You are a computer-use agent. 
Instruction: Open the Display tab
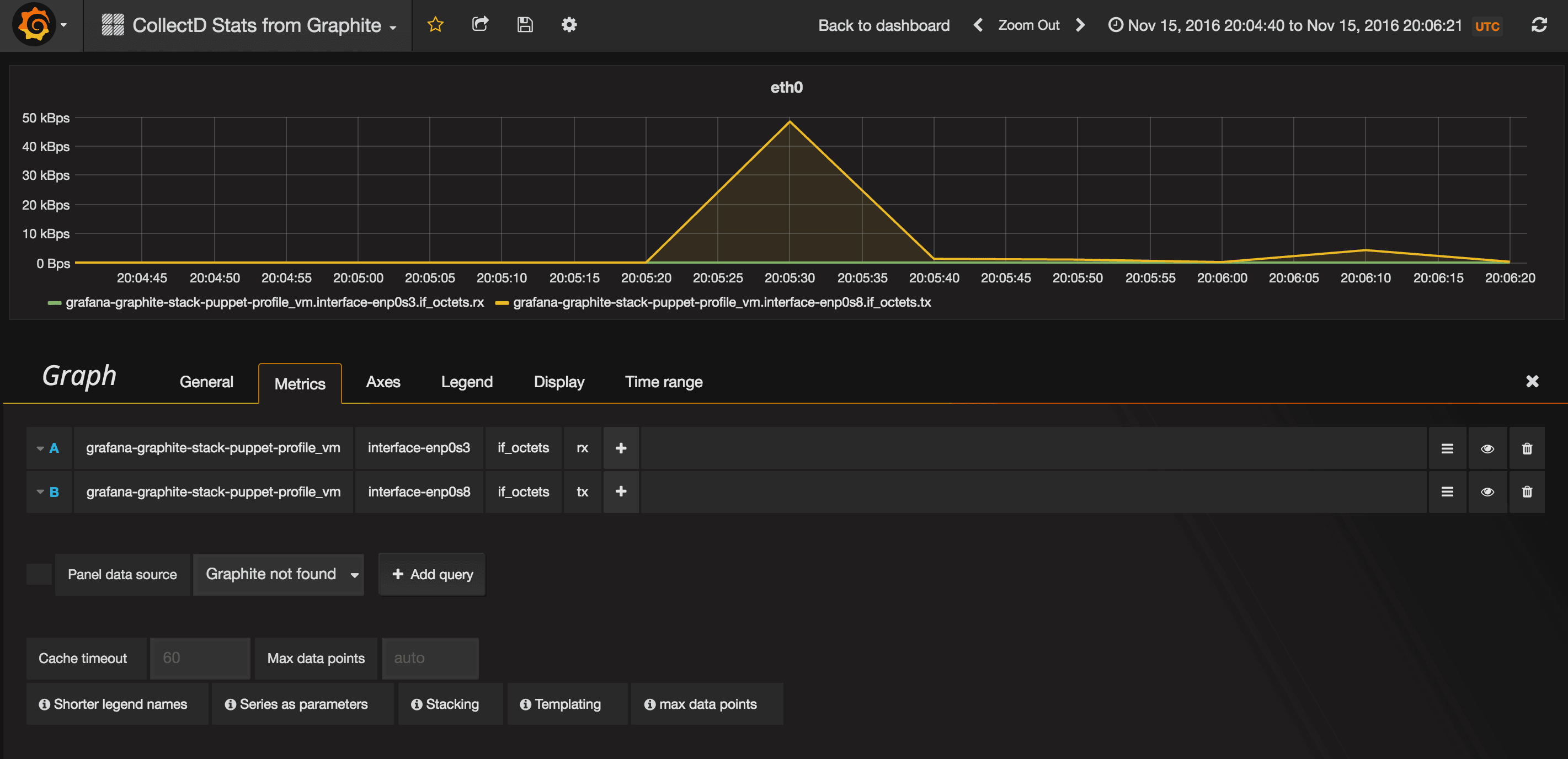tap(558, 382)
